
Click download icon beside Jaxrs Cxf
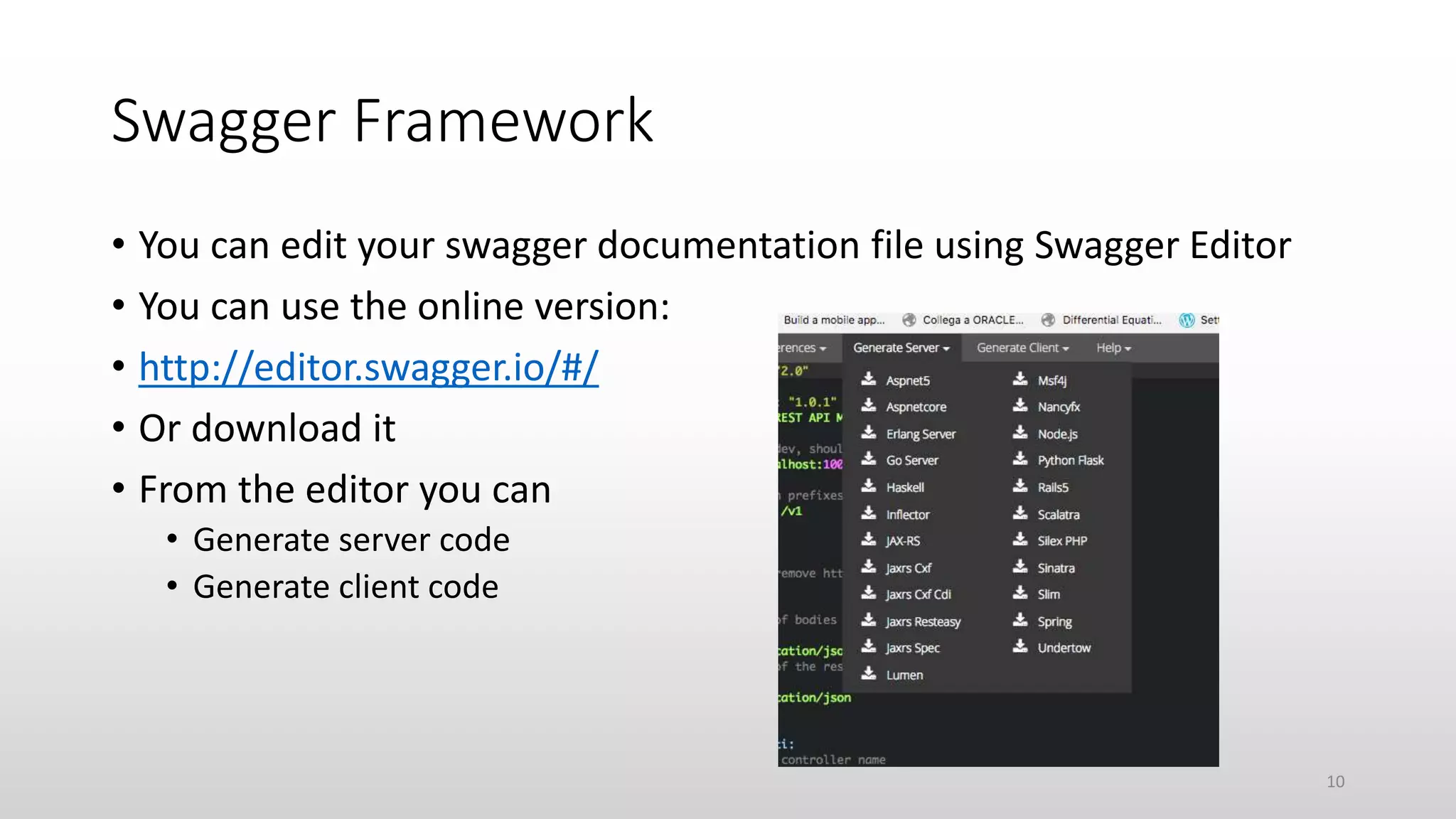[869, 566]
